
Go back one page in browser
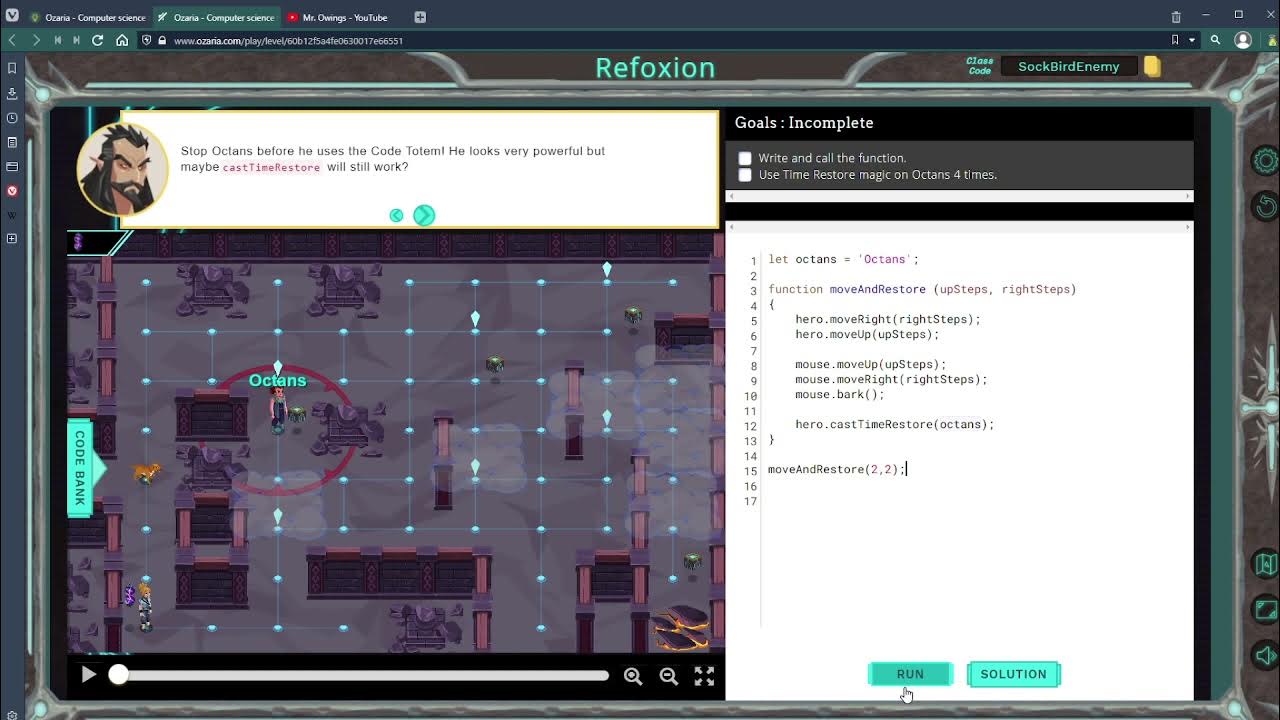(12, 40)
